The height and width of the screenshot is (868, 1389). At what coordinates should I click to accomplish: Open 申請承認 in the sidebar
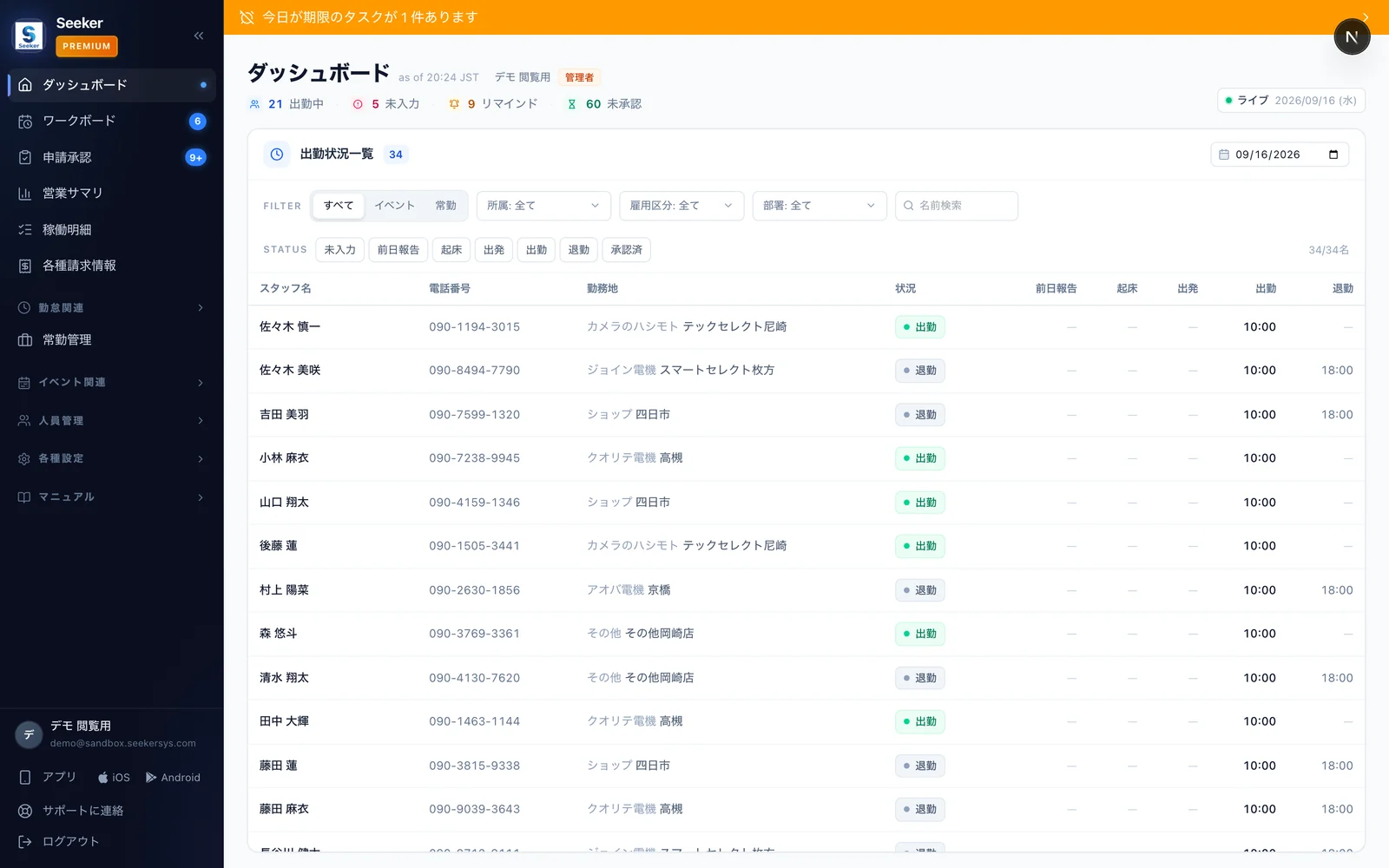[111, 157]
